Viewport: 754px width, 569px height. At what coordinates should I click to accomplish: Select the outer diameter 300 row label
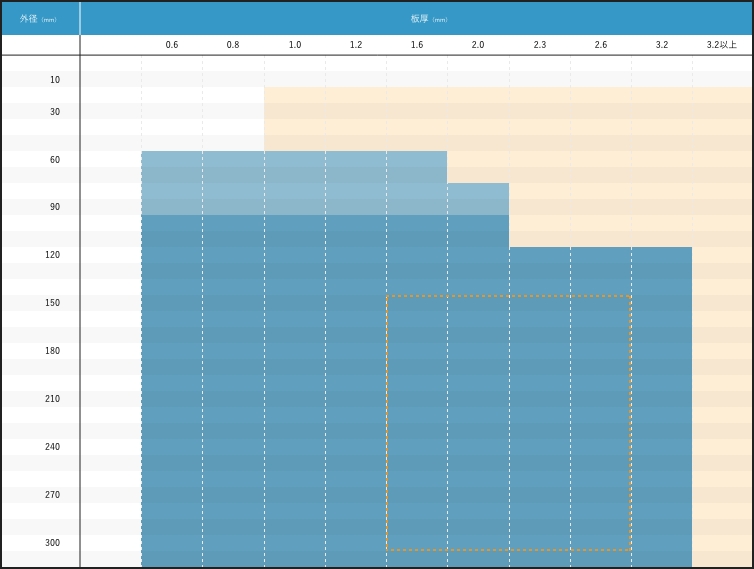53,543
